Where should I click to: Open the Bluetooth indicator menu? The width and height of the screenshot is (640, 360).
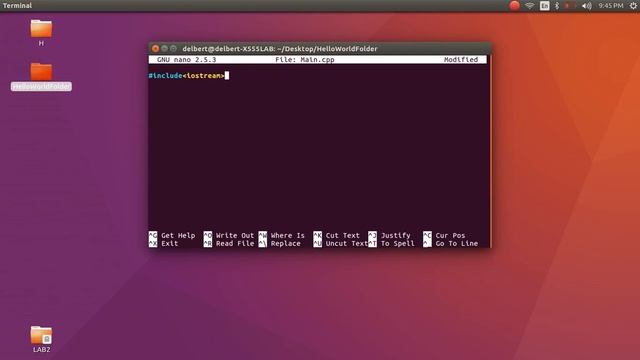[557, 6]
